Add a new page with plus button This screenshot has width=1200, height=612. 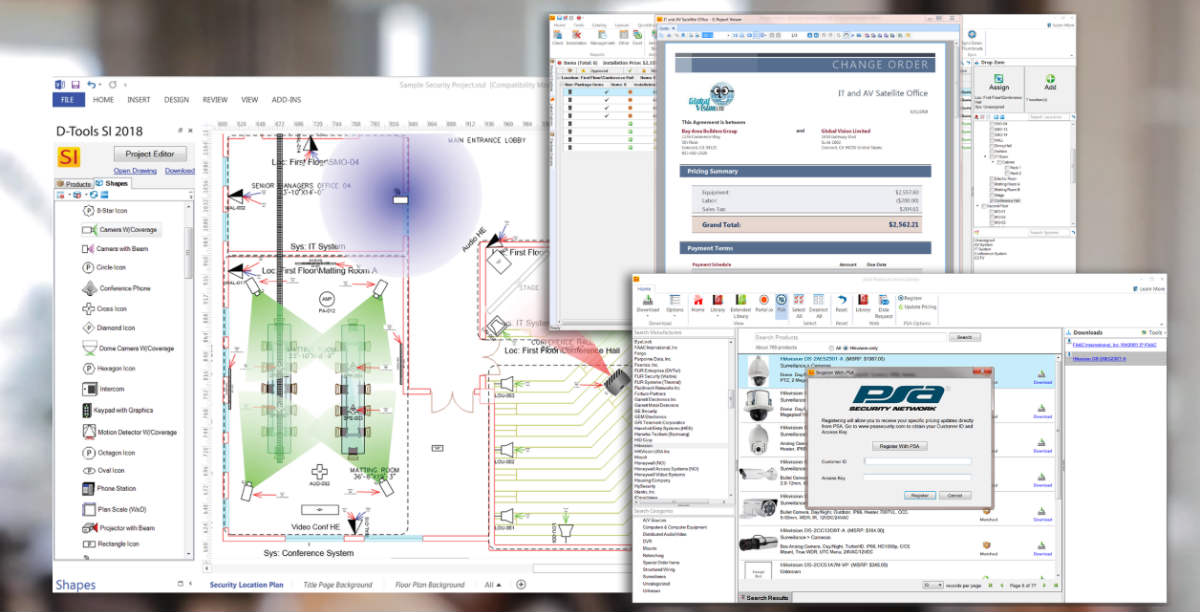pyautogui.click(x=521, y=584)
